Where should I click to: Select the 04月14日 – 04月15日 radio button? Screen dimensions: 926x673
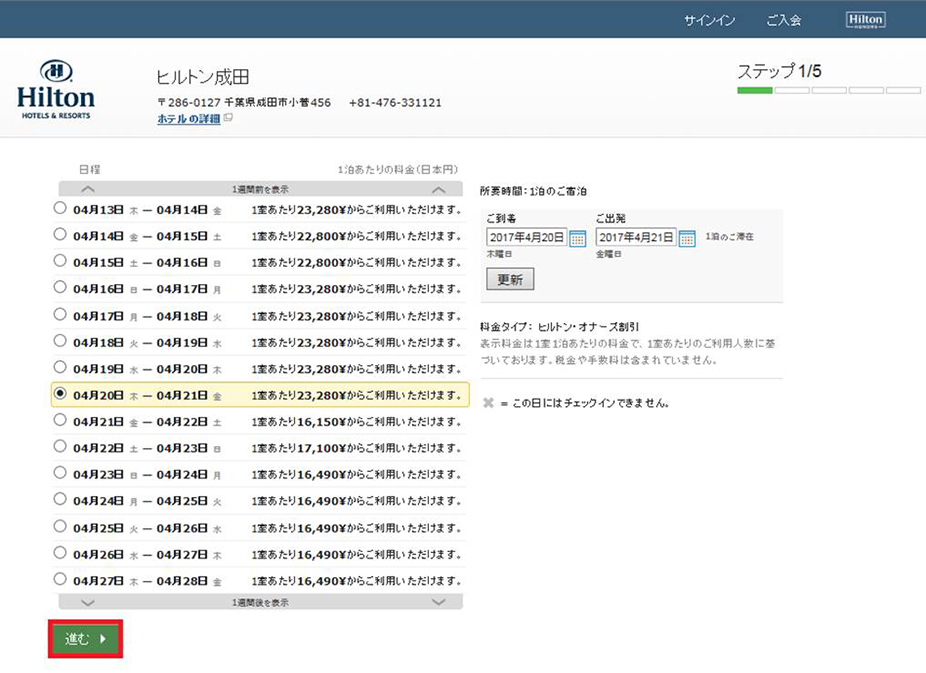tap(60, 234)
